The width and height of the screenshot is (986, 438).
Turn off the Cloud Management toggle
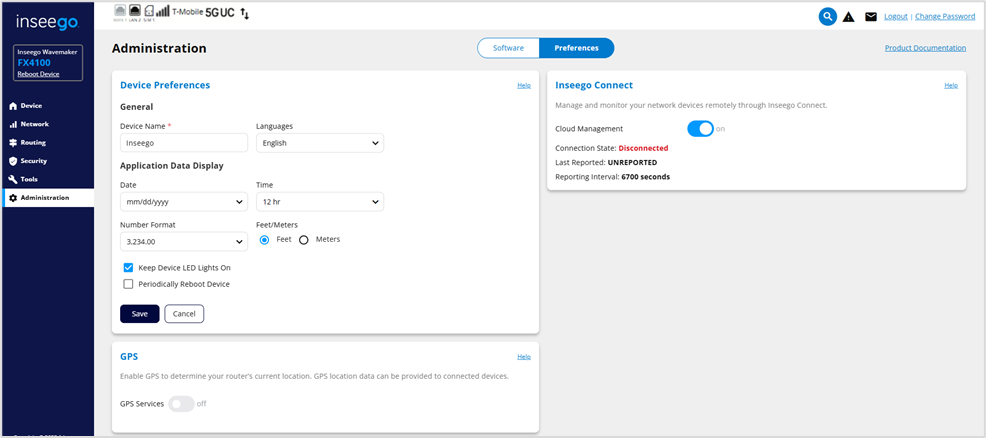point(700,128)
